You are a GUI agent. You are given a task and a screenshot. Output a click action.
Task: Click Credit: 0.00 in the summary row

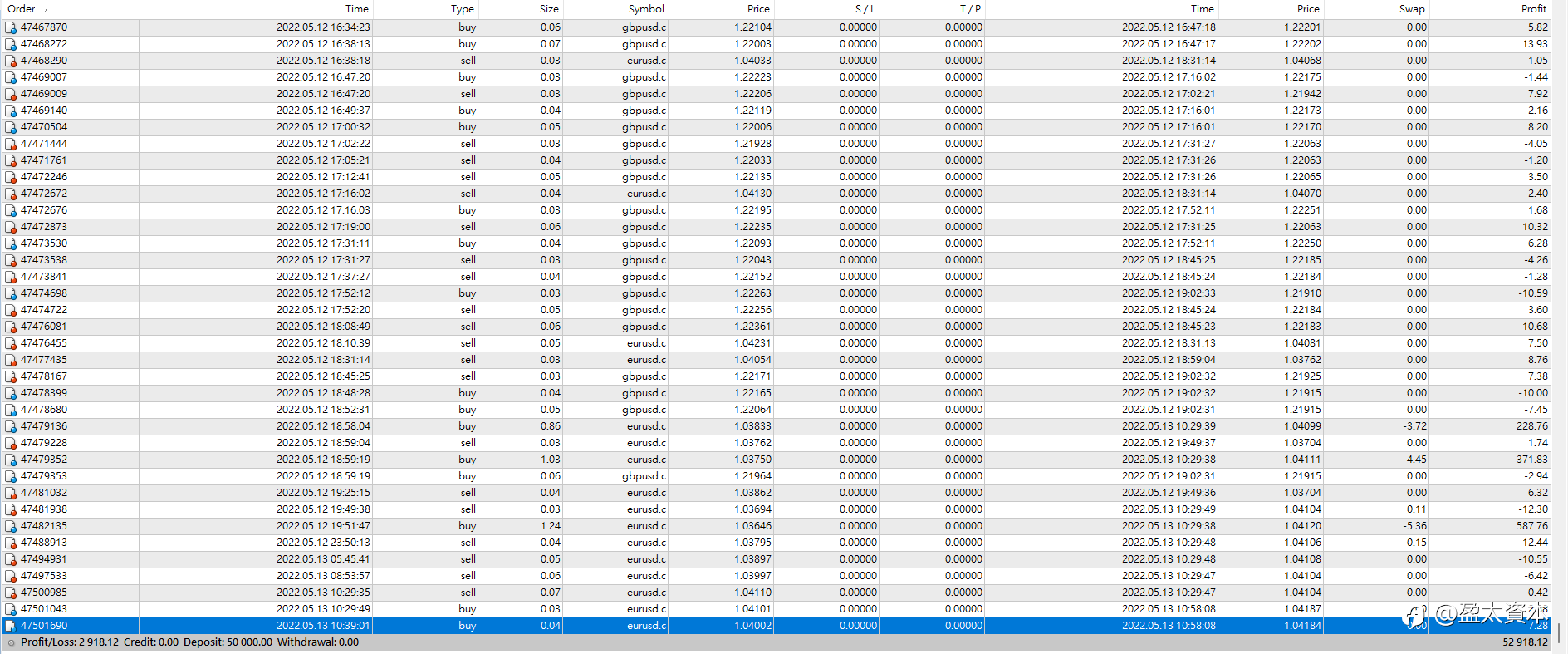pos(151,642)
